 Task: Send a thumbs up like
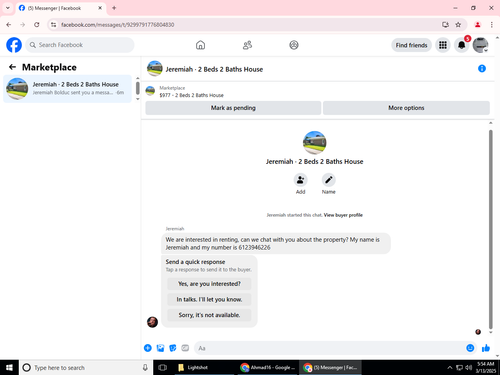pos(486,348)
